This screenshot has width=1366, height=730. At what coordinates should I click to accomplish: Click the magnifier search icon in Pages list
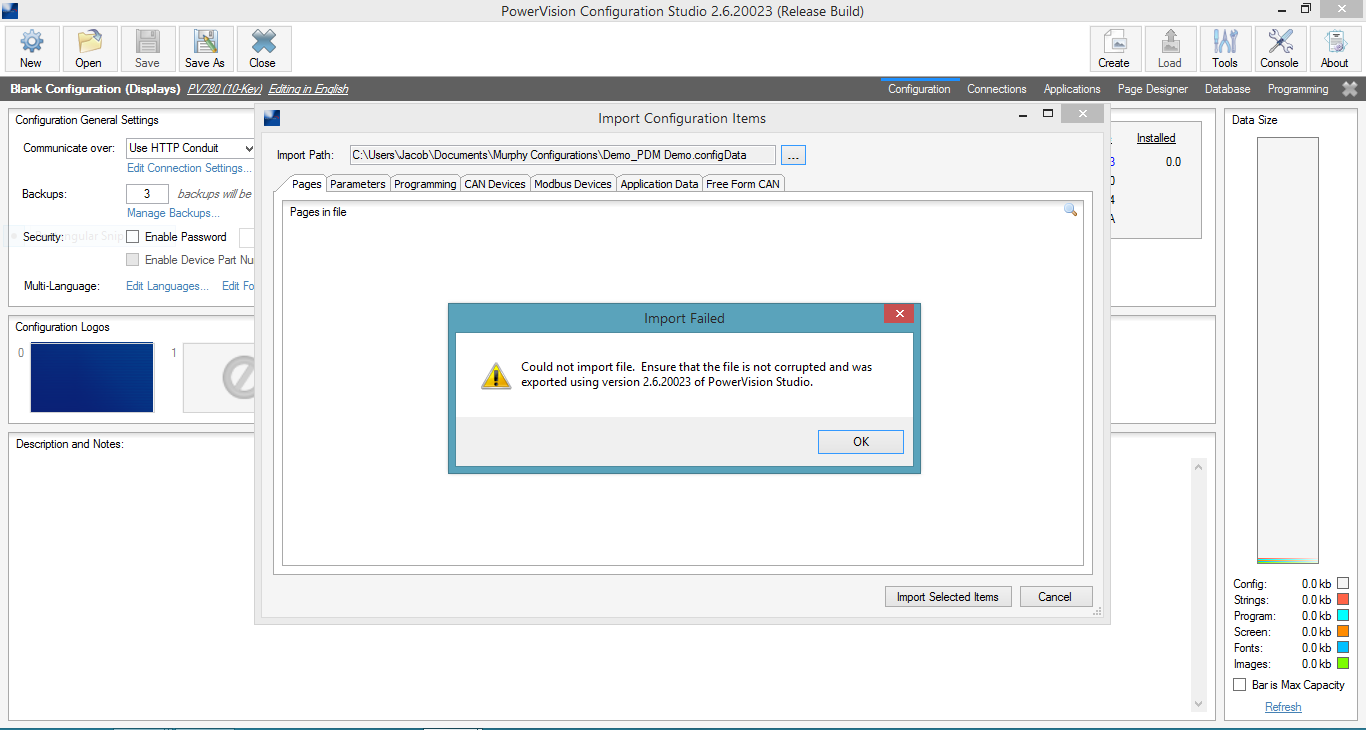point(1070,210)
